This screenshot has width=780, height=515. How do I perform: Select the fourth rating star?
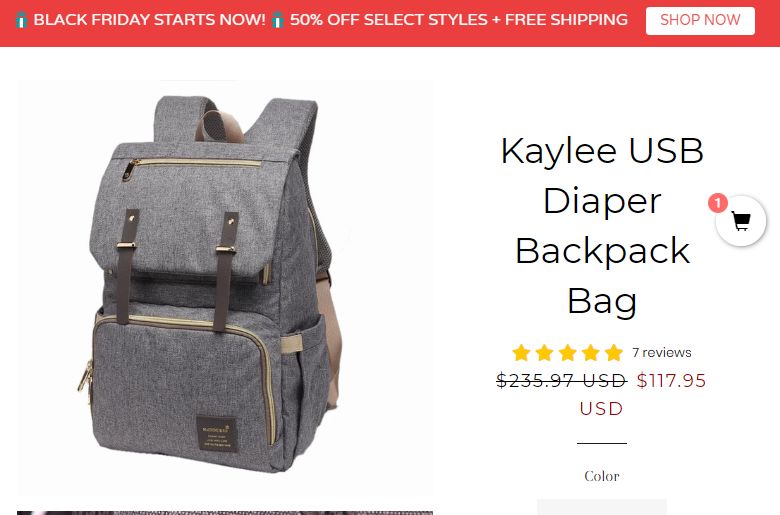(590, 353)
